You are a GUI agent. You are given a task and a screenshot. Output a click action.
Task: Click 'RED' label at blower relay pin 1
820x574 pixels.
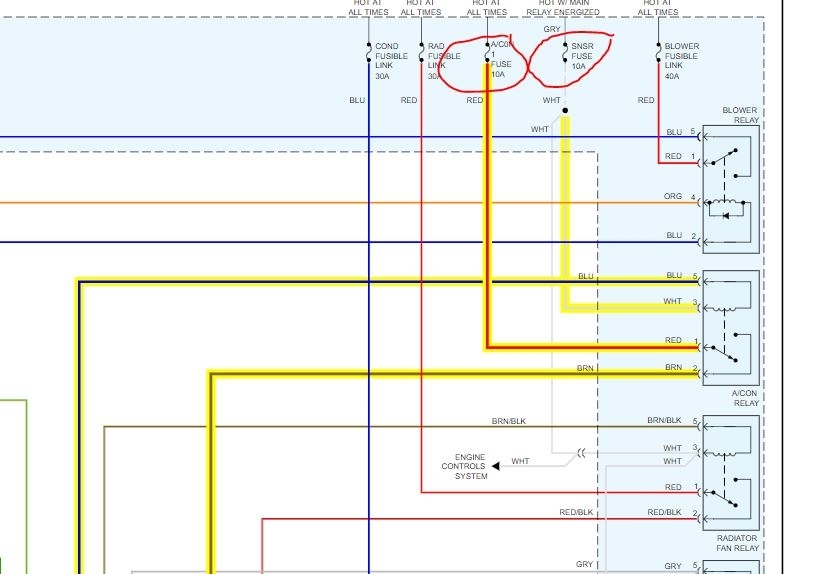click(674, 156)
